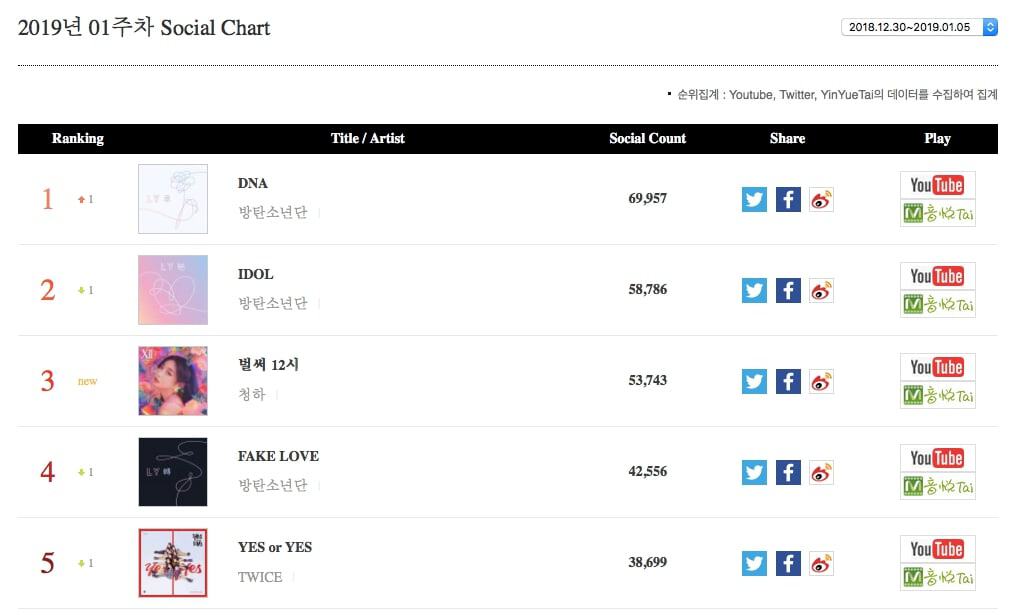Click the IDOL album cover thumbnail
This screenshot has height=615, width=1020.
(x=173, y=290)
